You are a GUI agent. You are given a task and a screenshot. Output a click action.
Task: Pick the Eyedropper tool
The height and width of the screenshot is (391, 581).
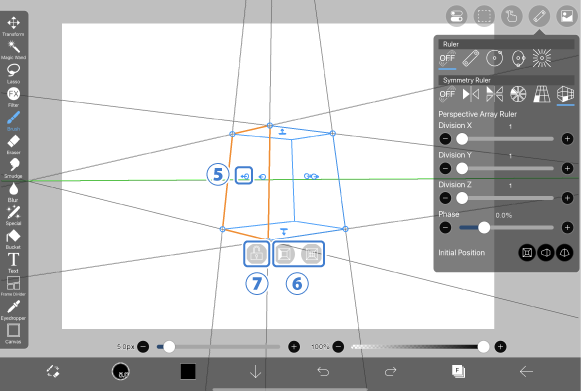(x=13, y=310)
